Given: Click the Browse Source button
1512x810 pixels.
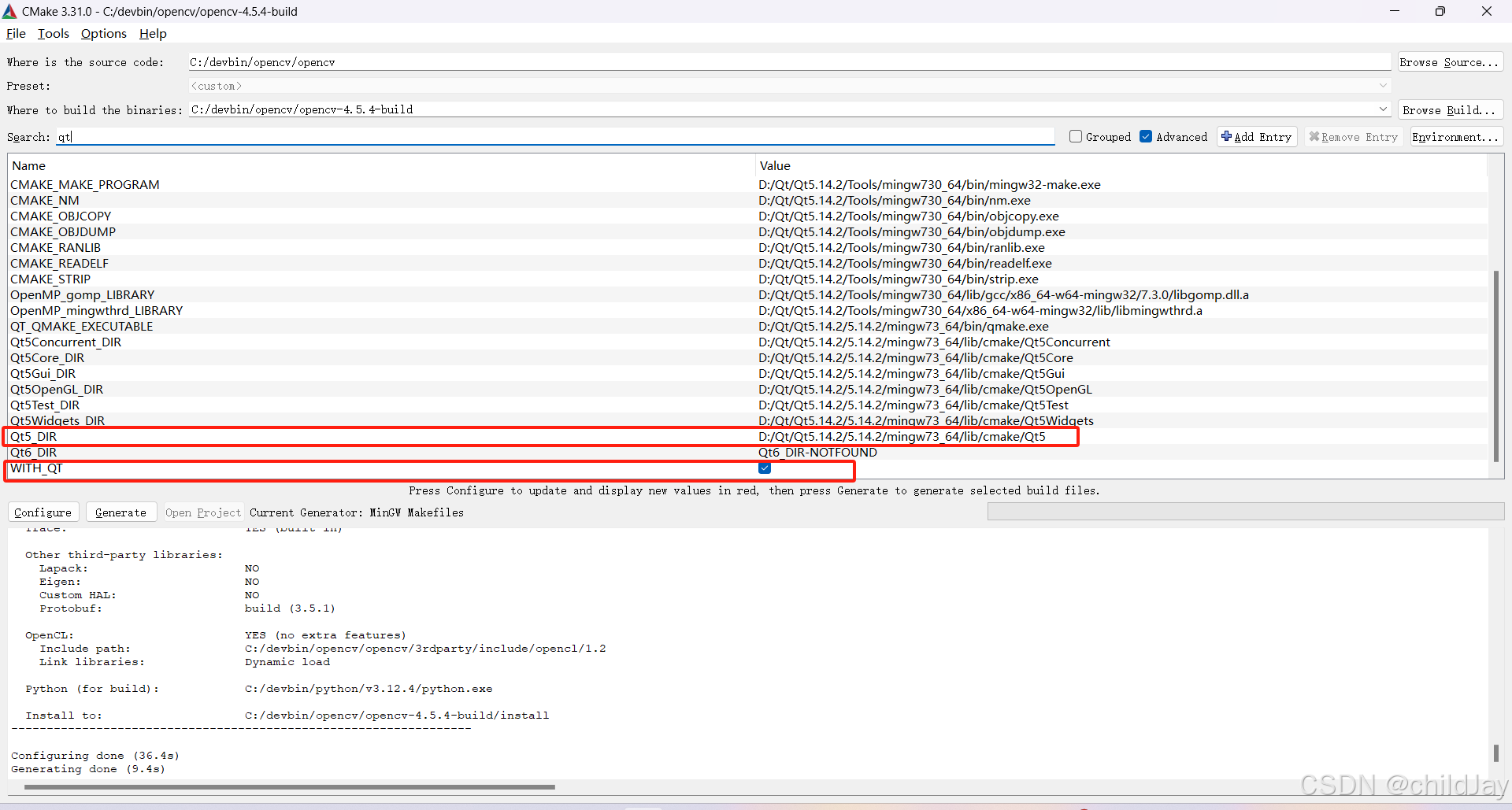Looking at the screenshot, I should click(x=1450, y=62).
